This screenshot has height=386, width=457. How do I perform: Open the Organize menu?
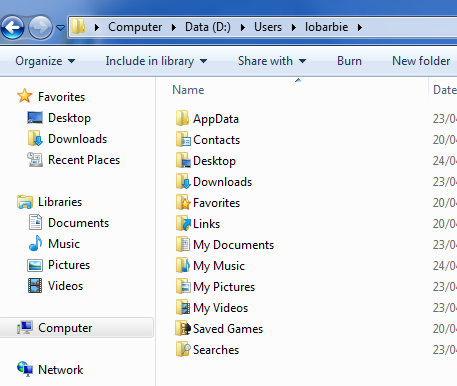coord(45,61)
